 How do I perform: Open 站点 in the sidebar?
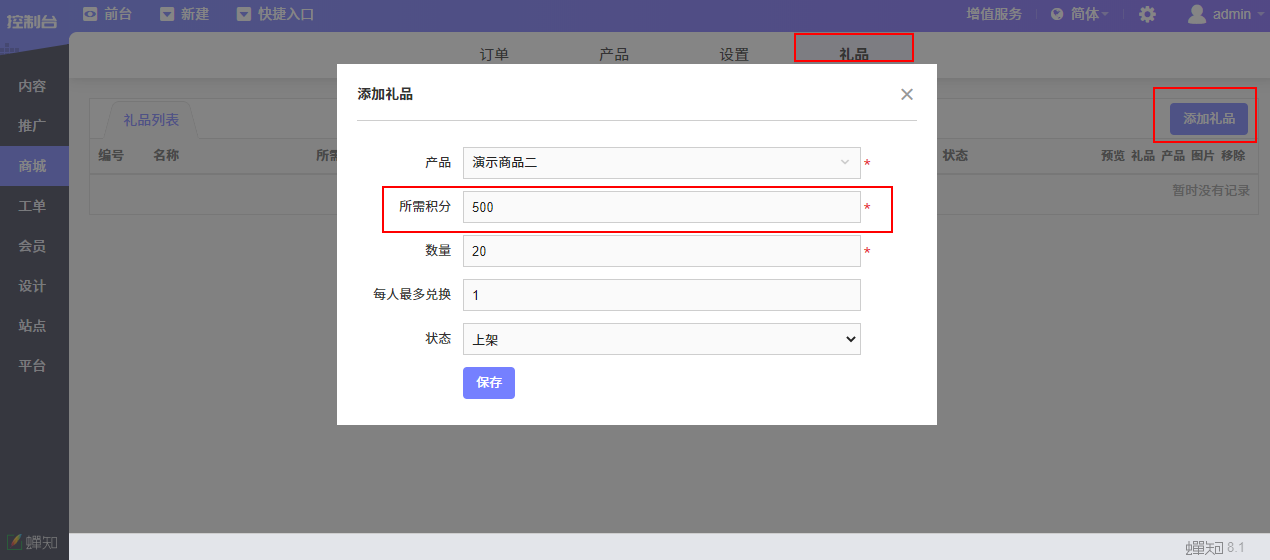coord(34,326)
